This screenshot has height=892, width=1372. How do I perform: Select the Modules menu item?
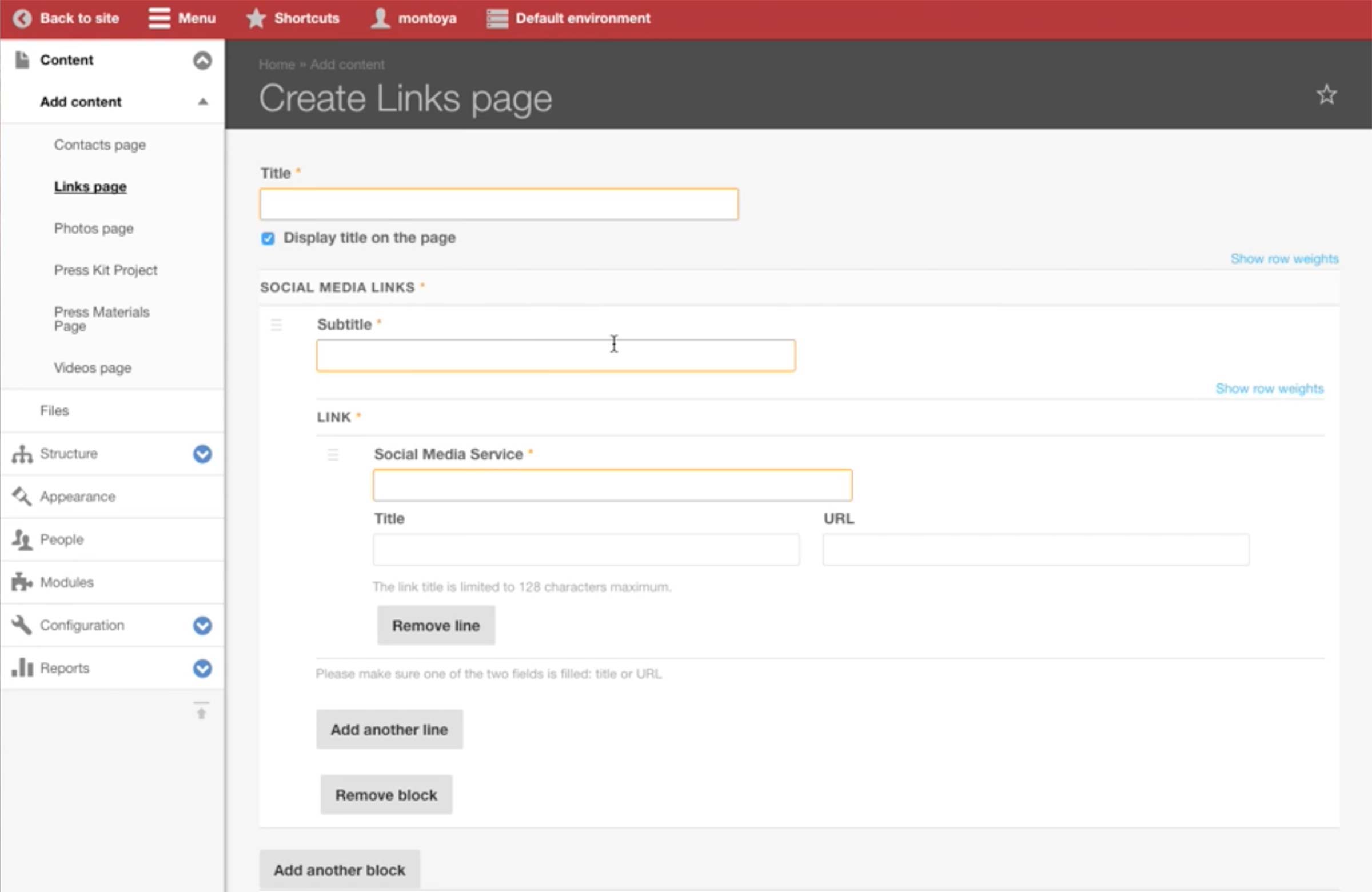coord(67,582)
